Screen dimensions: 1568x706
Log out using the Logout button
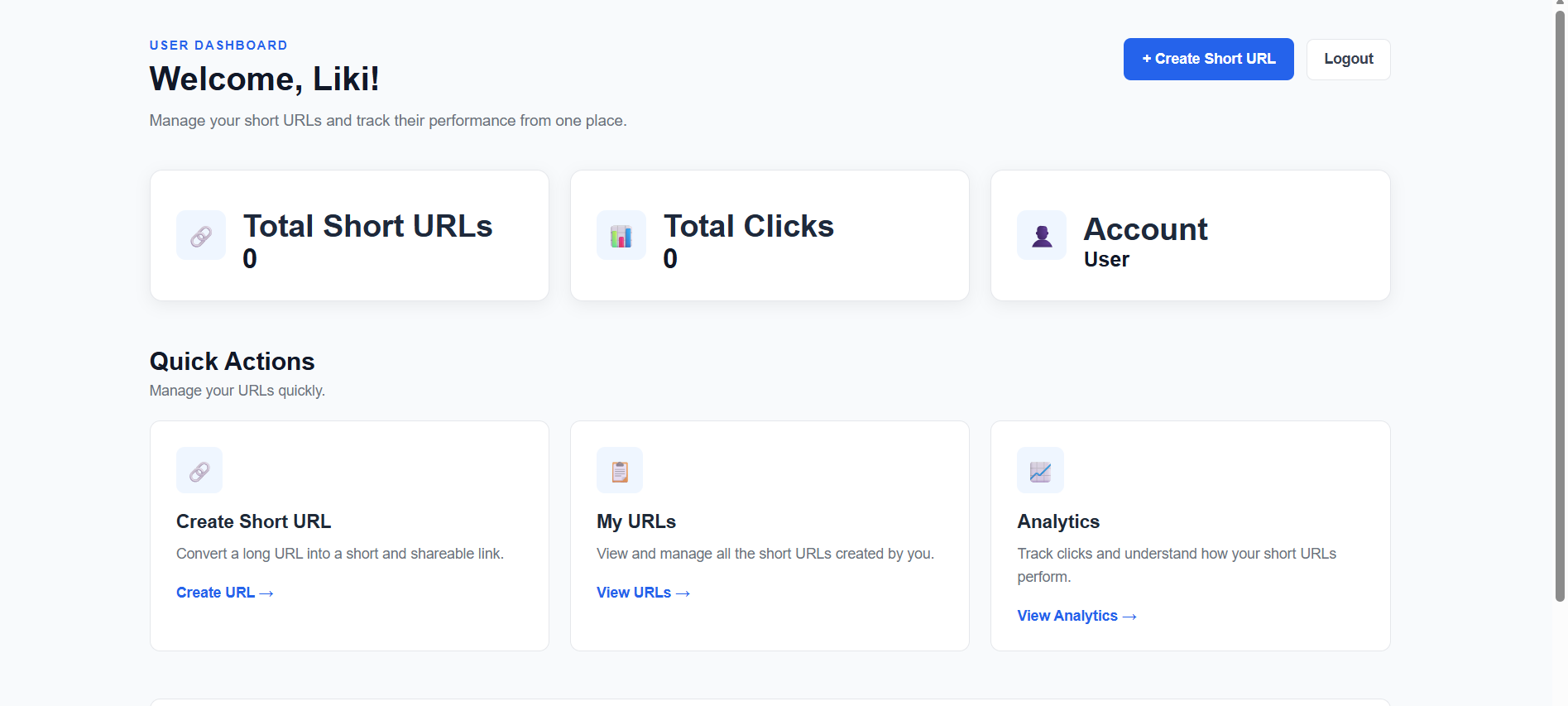[x=1348, y=59]
